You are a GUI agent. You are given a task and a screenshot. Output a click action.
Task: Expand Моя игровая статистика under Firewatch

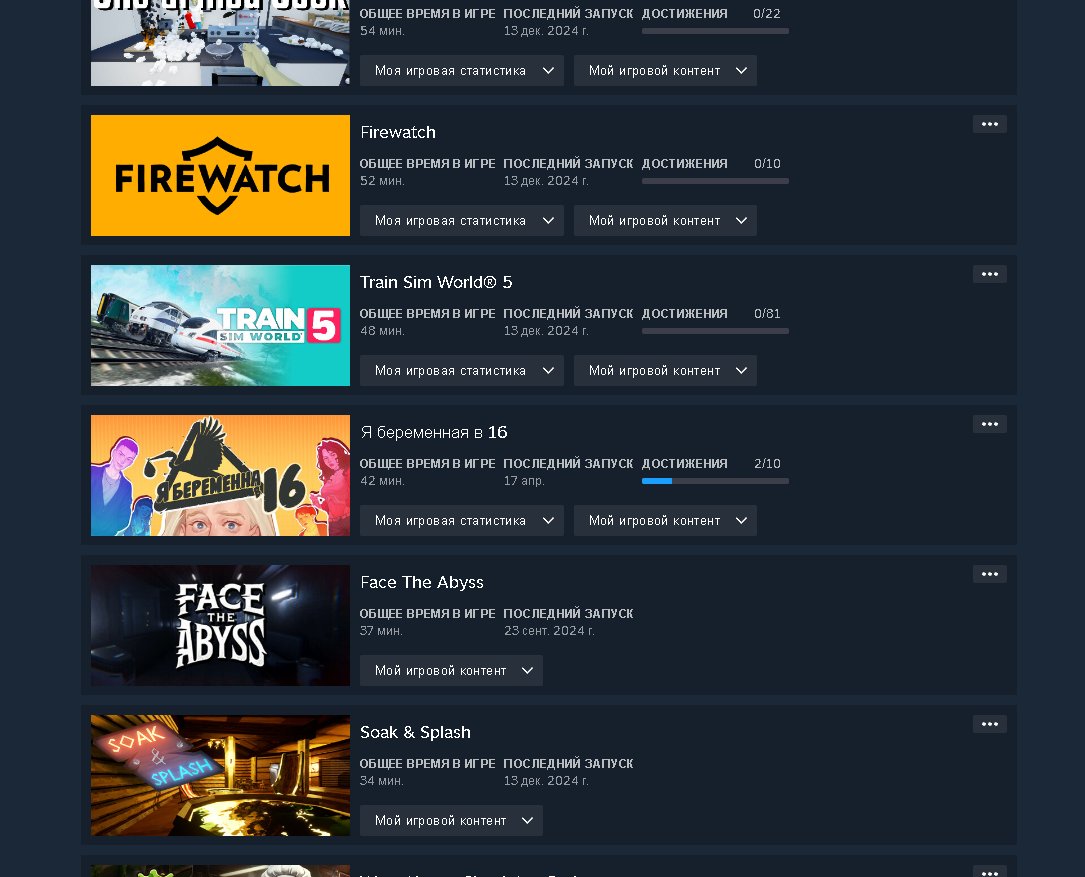pyautogui.click(x=462, y=221)
